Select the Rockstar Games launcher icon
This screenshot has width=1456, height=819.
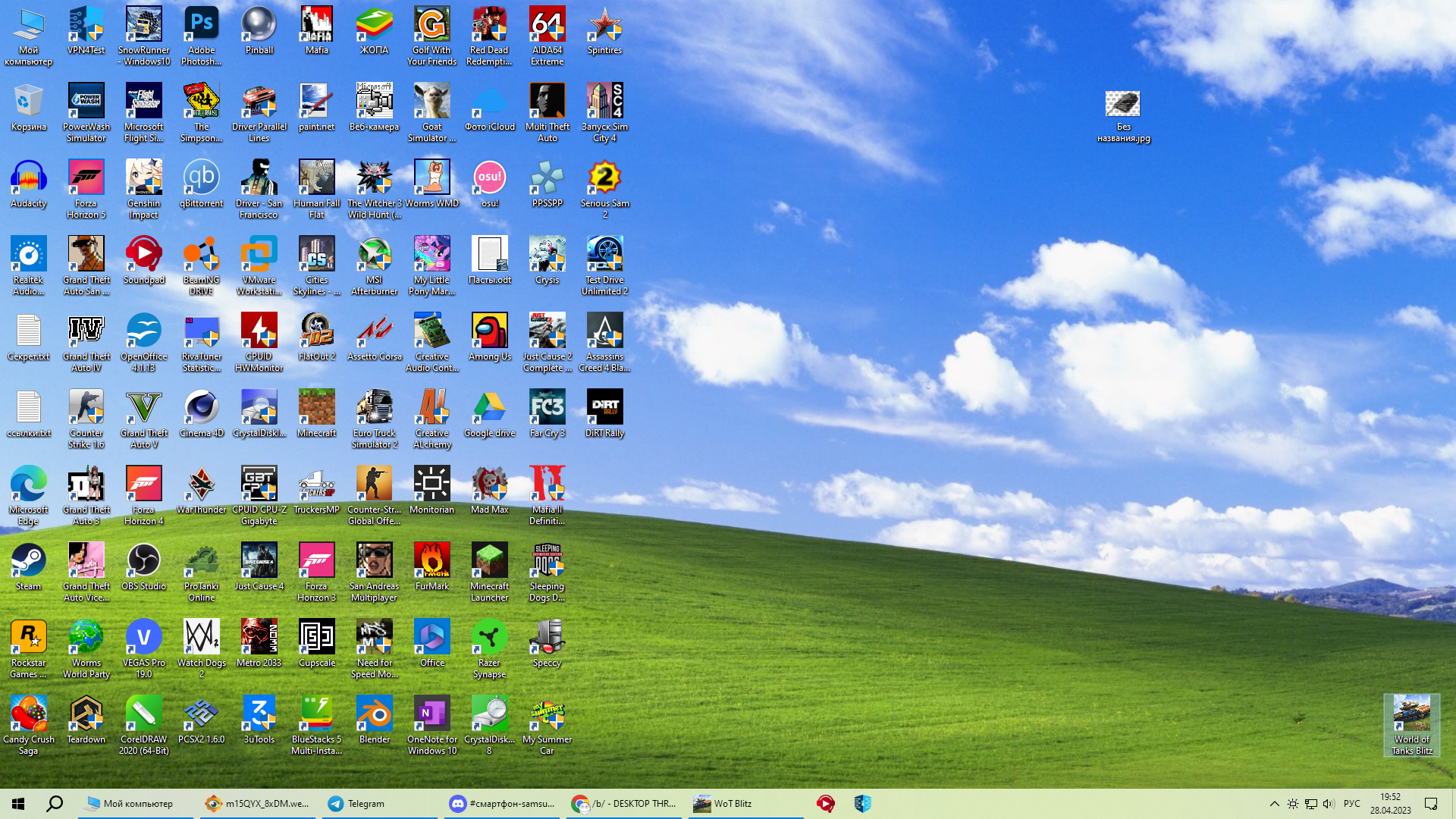point(29,648)
